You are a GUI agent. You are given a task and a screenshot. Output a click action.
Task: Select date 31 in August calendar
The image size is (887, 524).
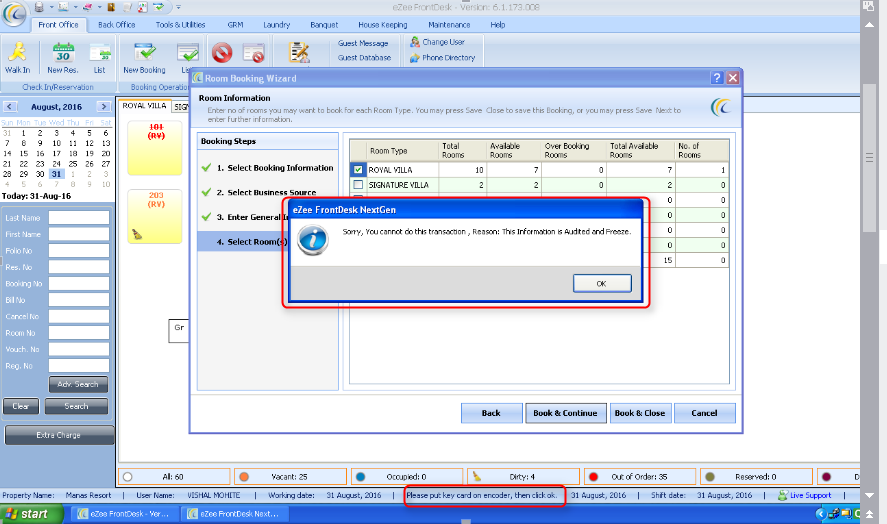point(56,174)
